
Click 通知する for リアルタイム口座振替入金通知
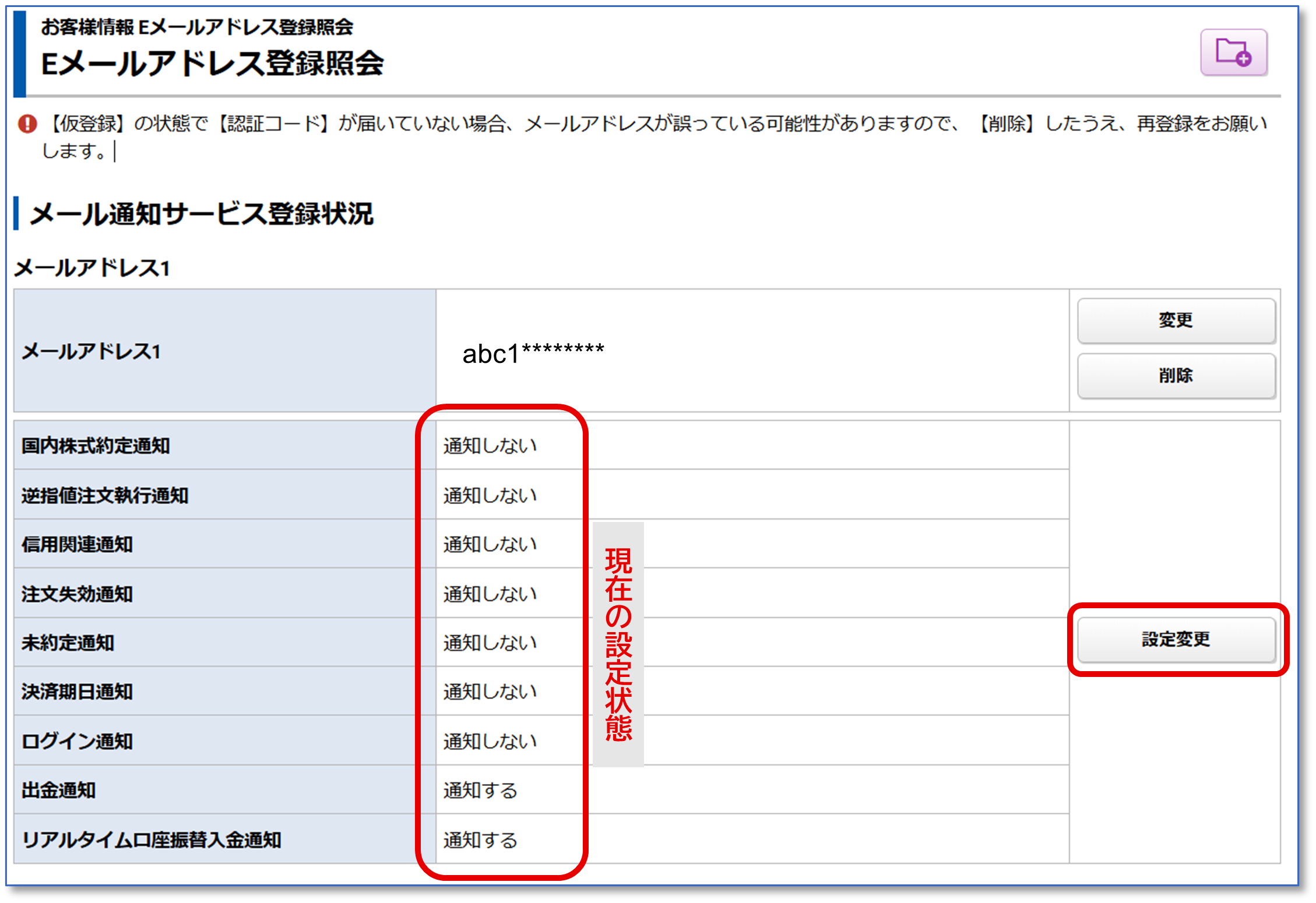(x=480, y=840)
